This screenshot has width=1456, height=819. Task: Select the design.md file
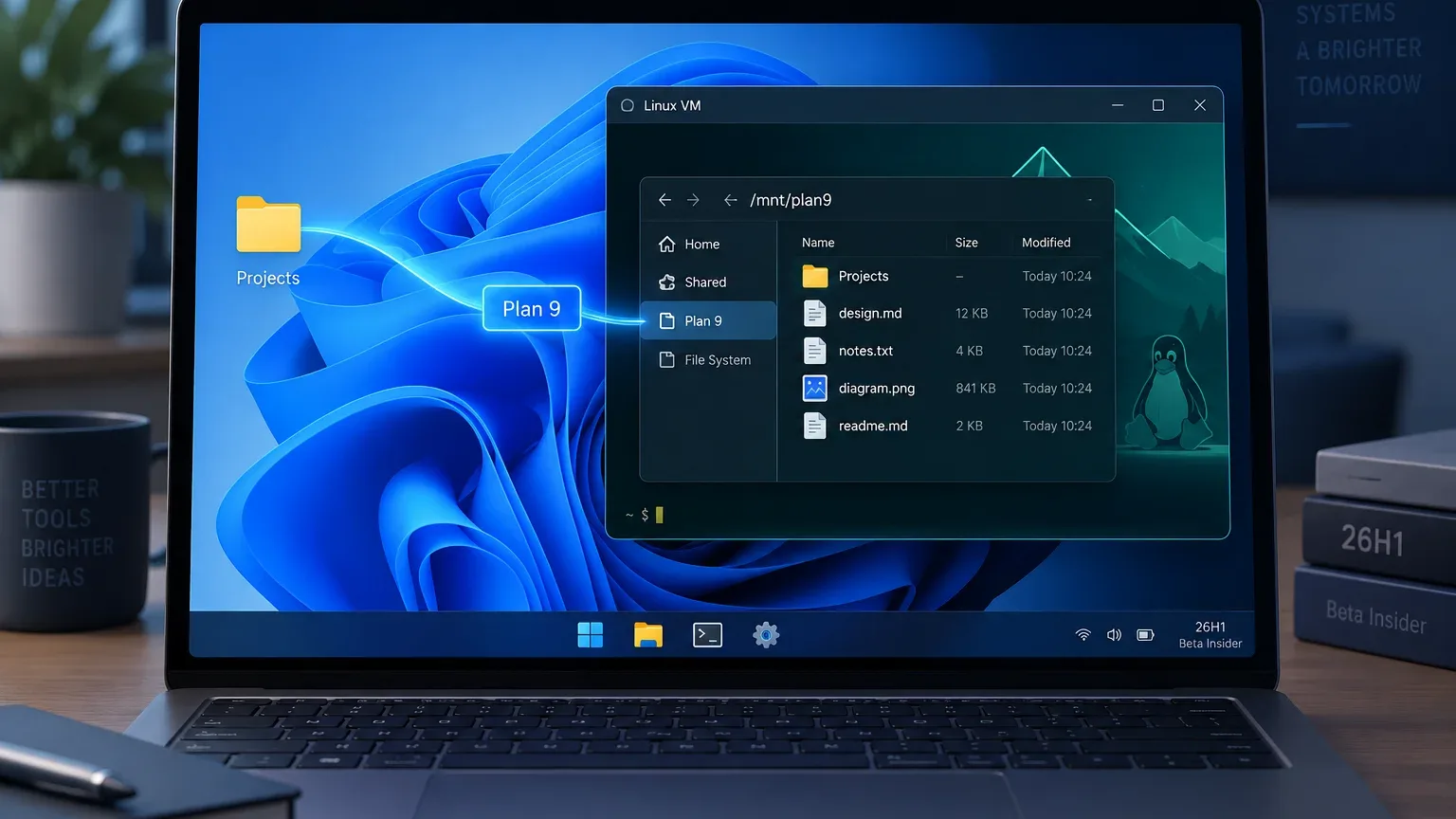tap(948, 314)
